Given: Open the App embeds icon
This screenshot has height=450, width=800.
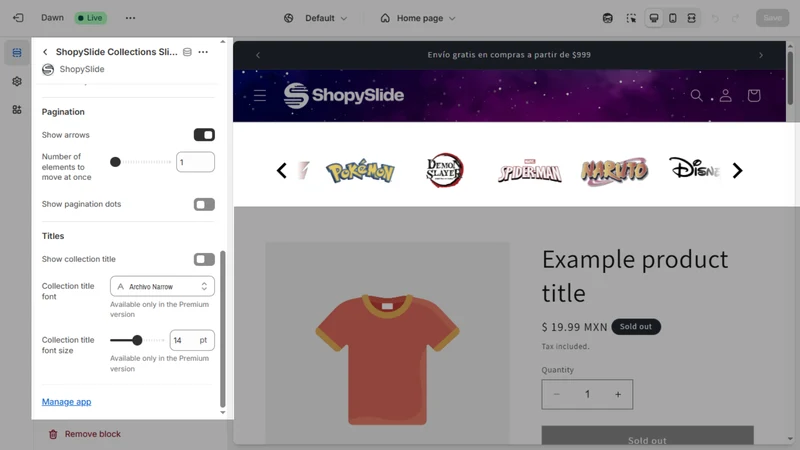Looking at the screenshot, I should click(17, 110).
